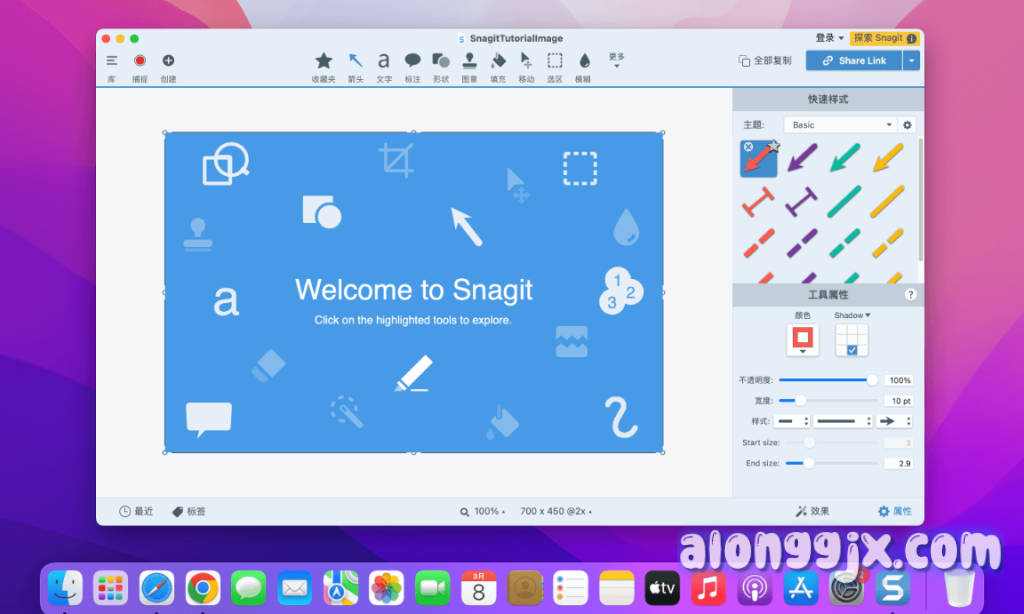Open the red Color (颜色) swatch

coord(802,337)
